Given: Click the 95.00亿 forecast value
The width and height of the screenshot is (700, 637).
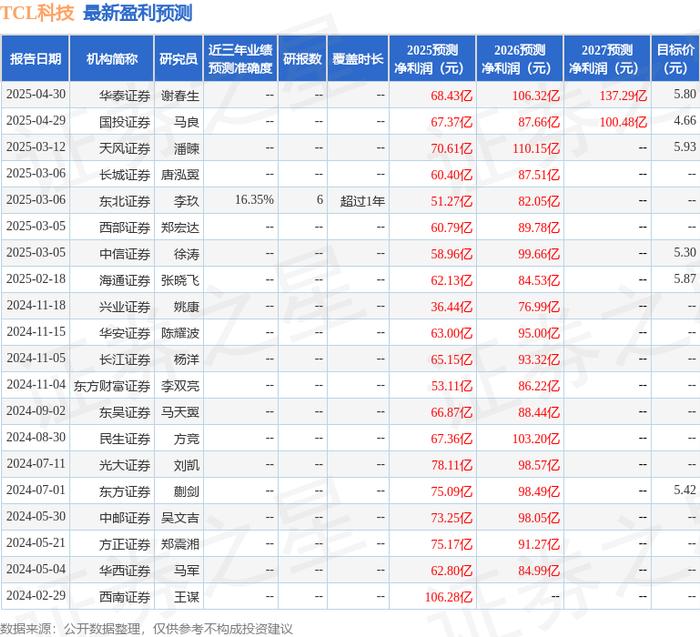Looking at the screenshot, I should coord(539,333).
